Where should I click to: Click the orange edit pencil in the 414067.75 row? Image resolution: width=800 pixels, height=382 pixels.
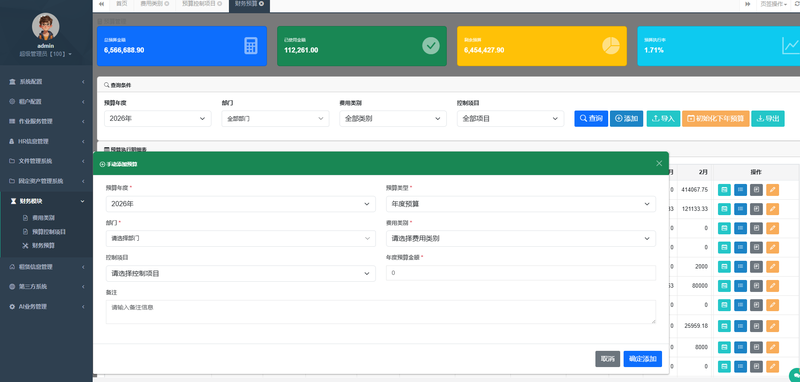(x=772, y=190)
